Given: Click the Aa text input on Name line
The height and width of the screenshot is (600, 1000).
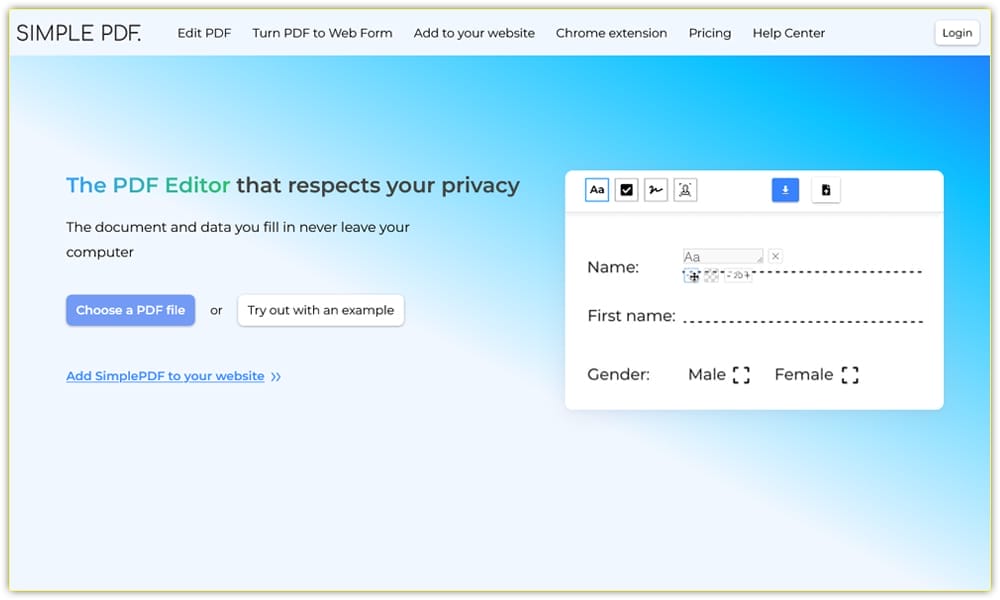Looking at the screenshot, I should [722, 257].
